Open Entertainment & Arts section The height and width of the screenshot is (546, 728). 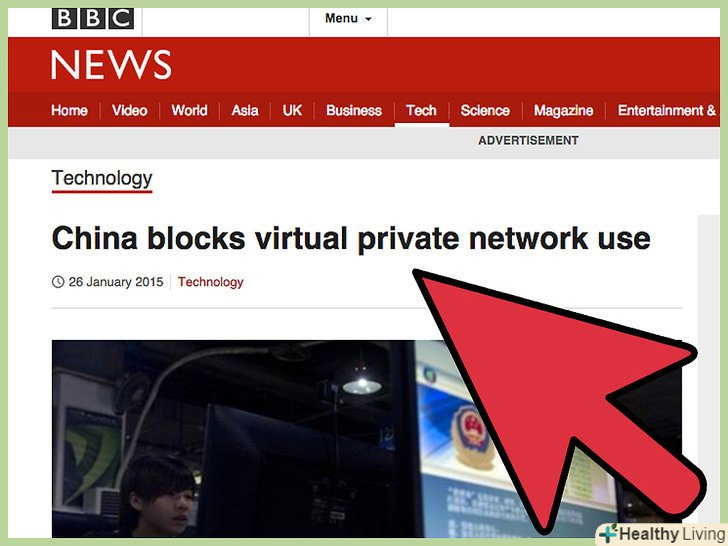(x=667, y=110)
